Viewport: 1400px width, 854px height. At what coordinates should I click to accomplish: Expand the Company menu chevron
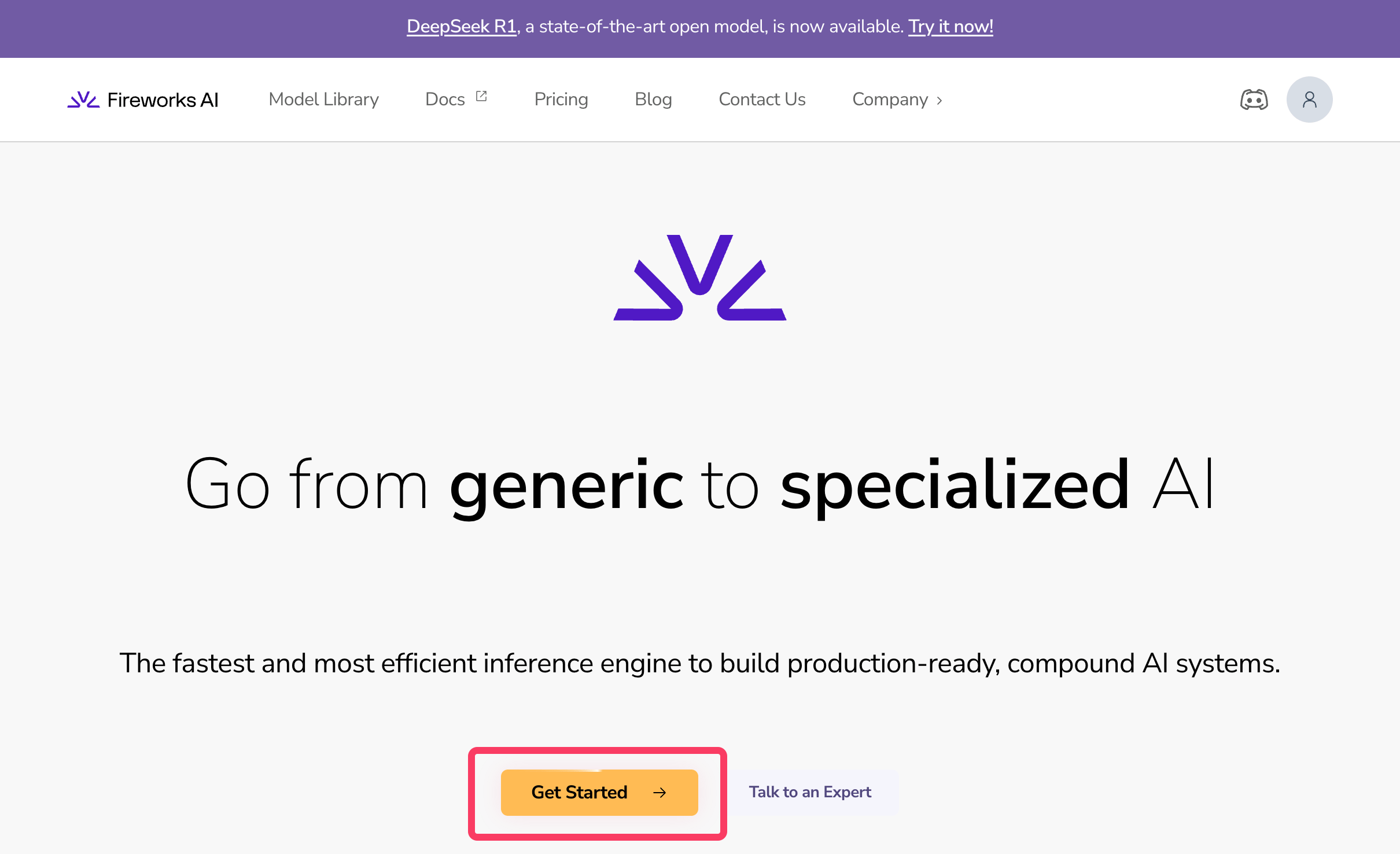tap(940, 101)
